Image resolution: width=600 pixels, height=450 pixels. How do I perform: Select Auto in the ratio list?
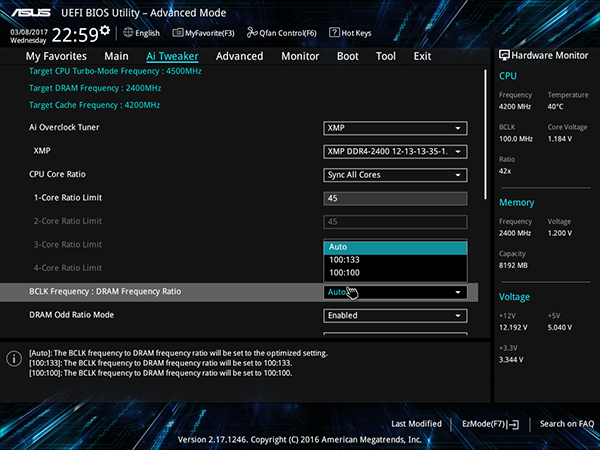[x=395, y=247]
